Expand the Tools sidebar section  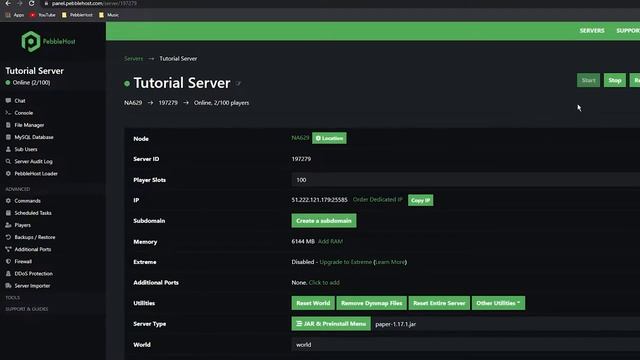tap(12, 298)
